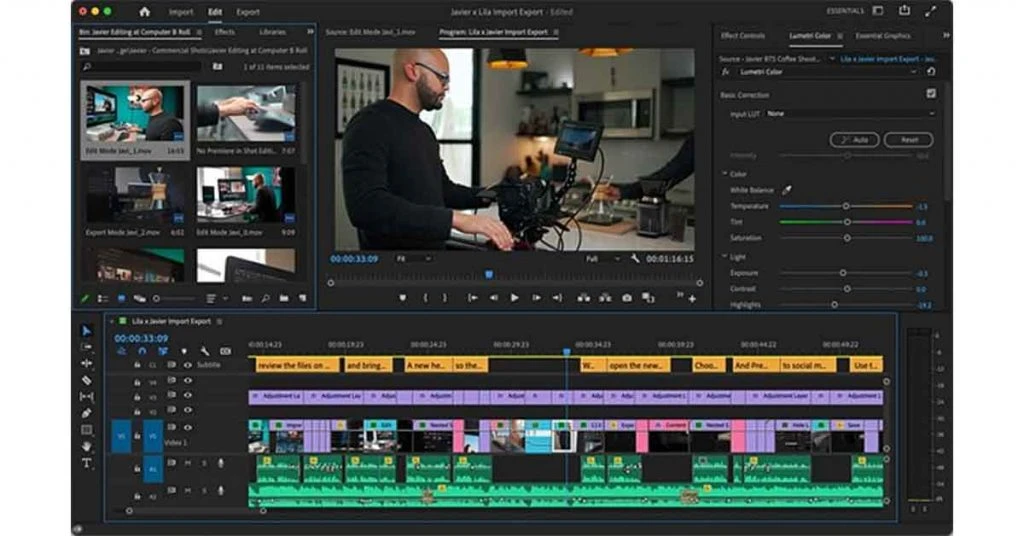Open Quick Export share icon

pyautogui.click(x=904, y=10)
